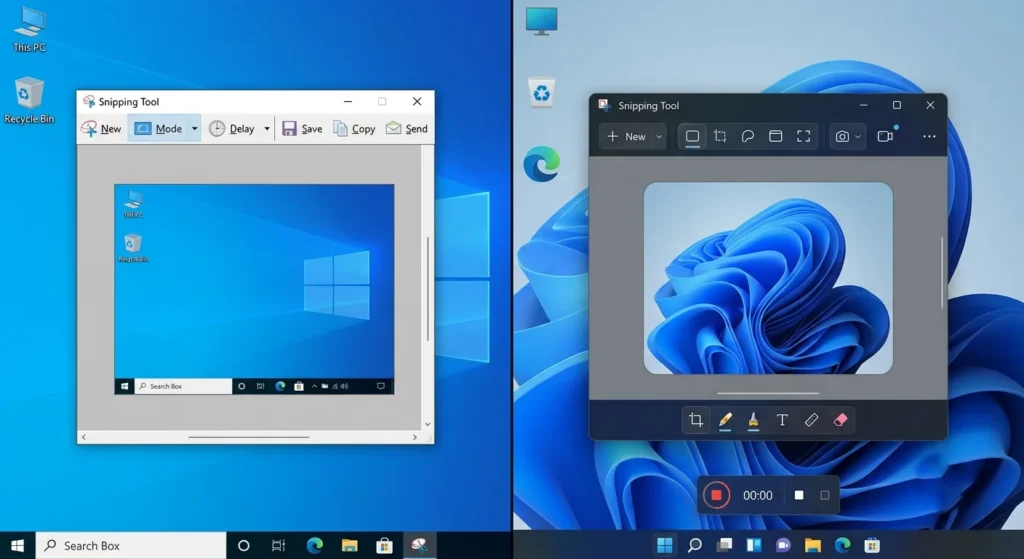Click the vertical scrollbar in Windows 11 Snipping Tool
The image size is (1024, 559).
942,272
